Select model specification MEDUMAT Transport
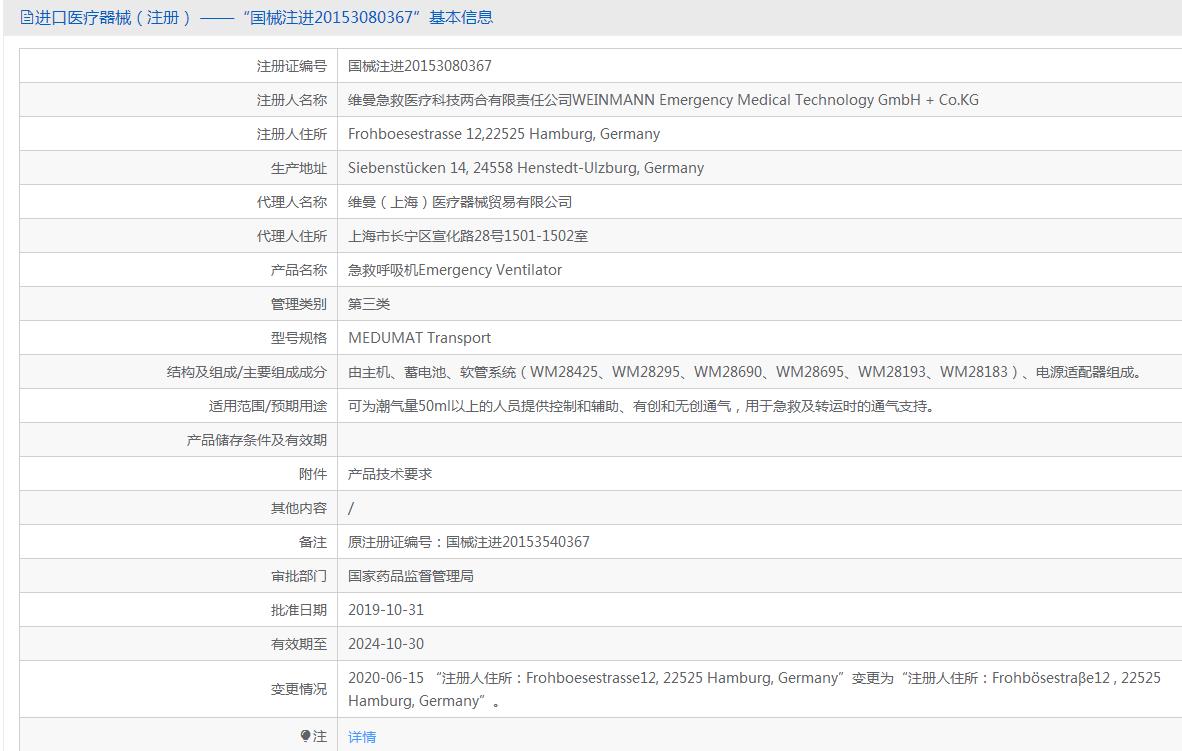 (x=420, y=338)
